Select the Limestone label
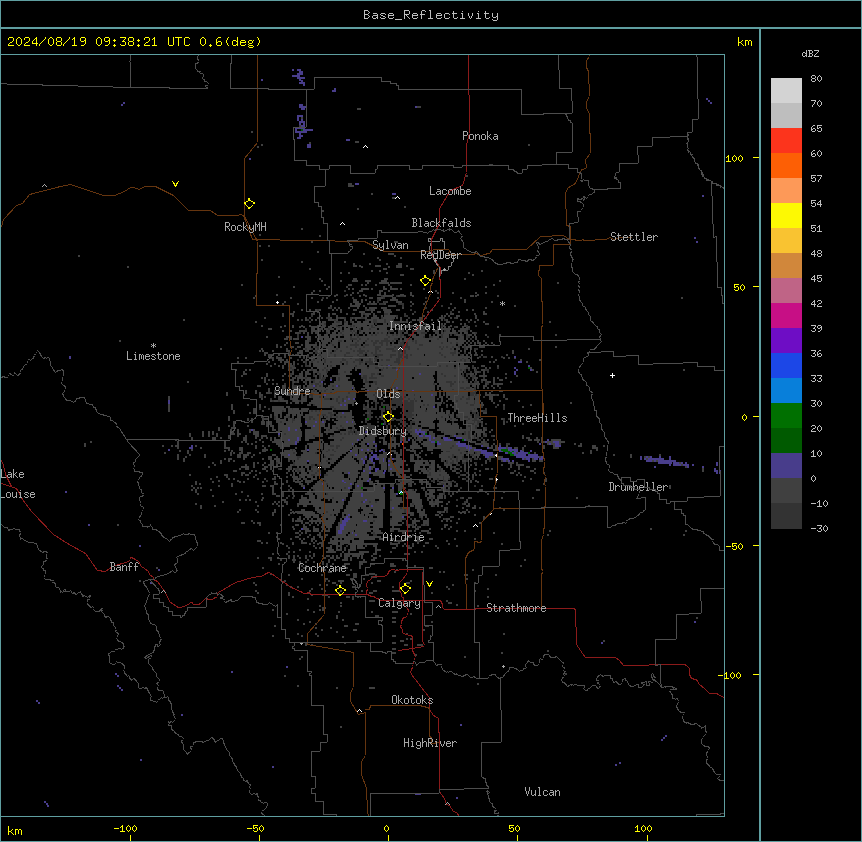The width and height of the screenshot is (862, 842). 153,356
